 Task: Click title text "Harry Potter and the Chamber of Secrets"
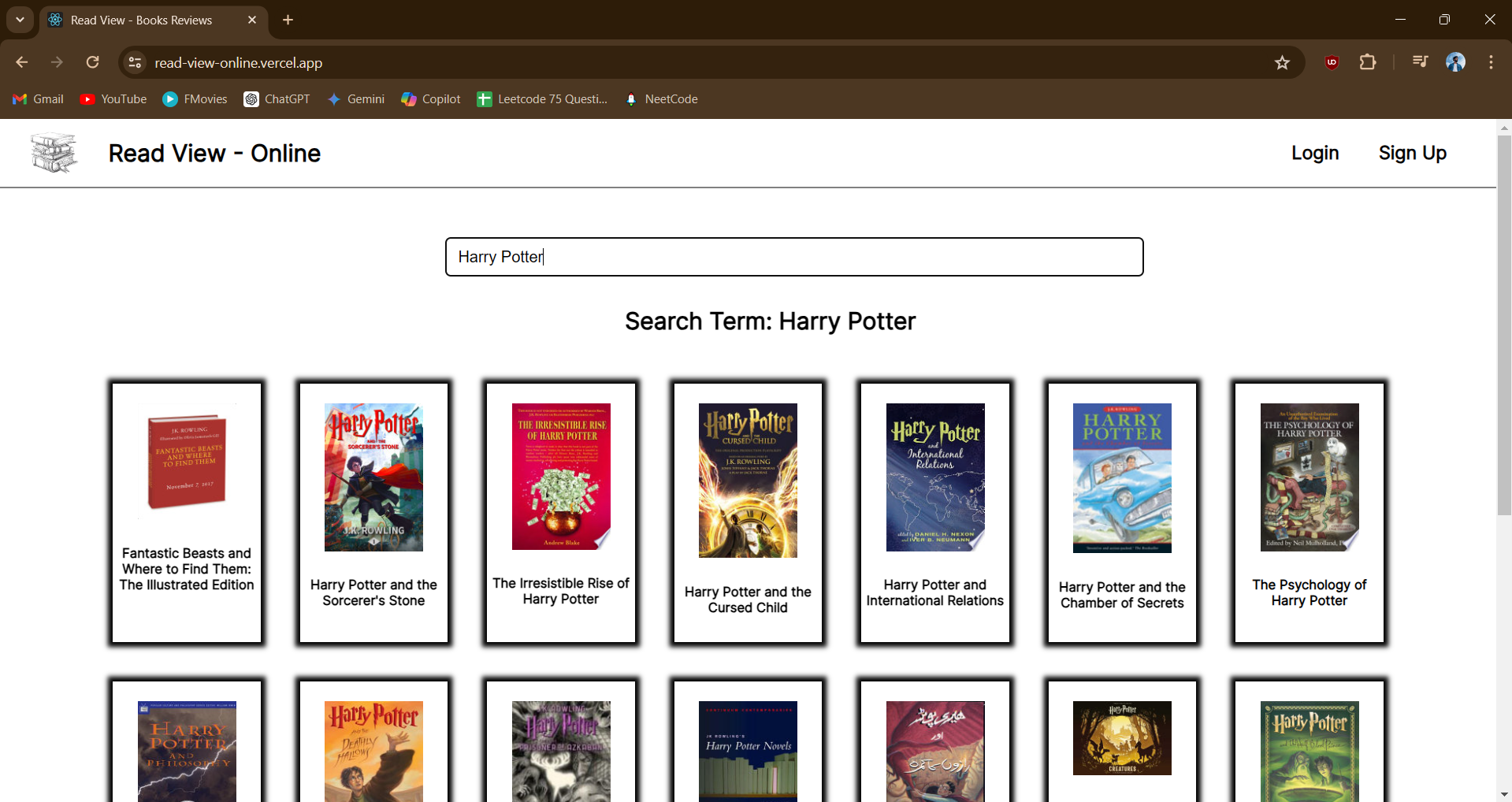tap(1122, 595)
